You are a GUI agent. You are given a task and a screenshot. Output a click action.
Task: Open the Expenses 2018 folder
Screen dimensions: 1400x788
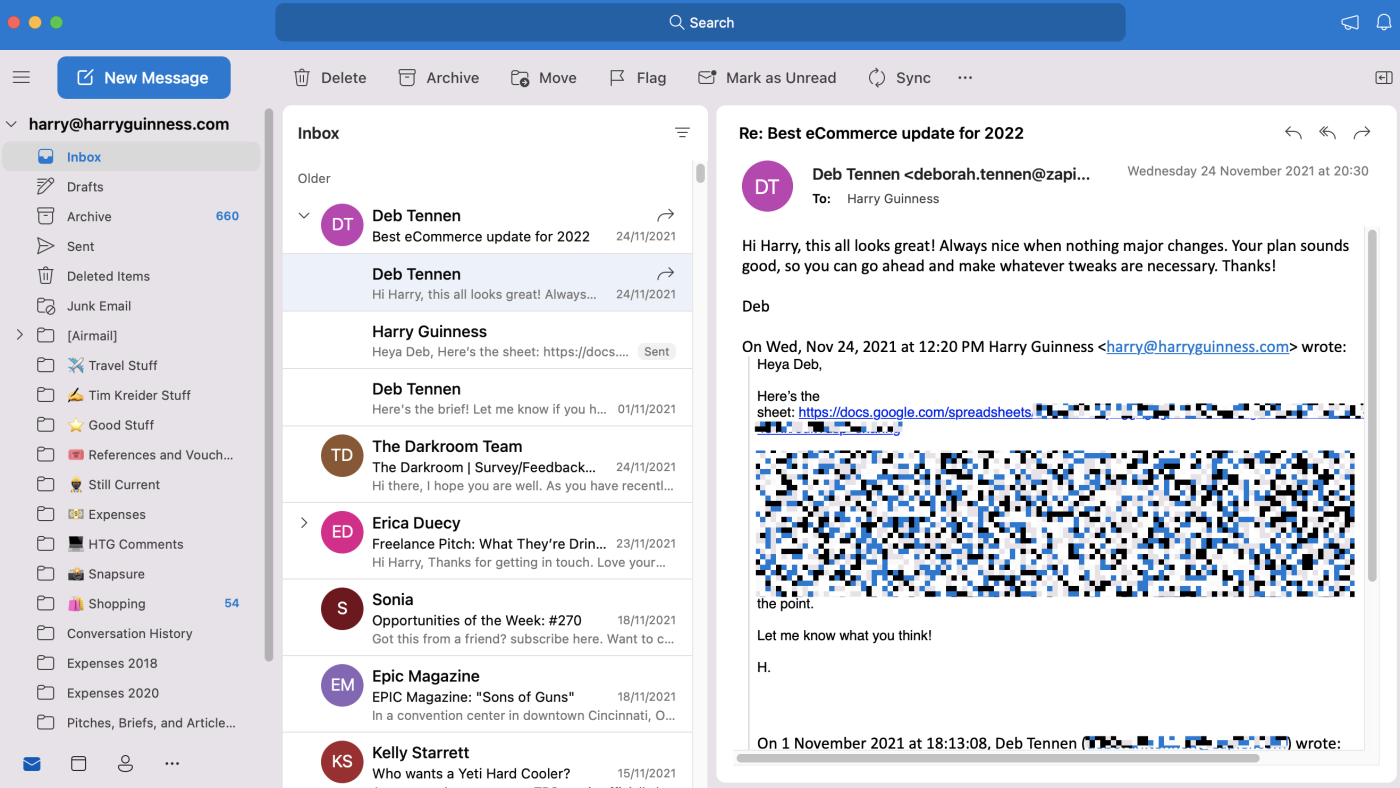click(131, 663)
